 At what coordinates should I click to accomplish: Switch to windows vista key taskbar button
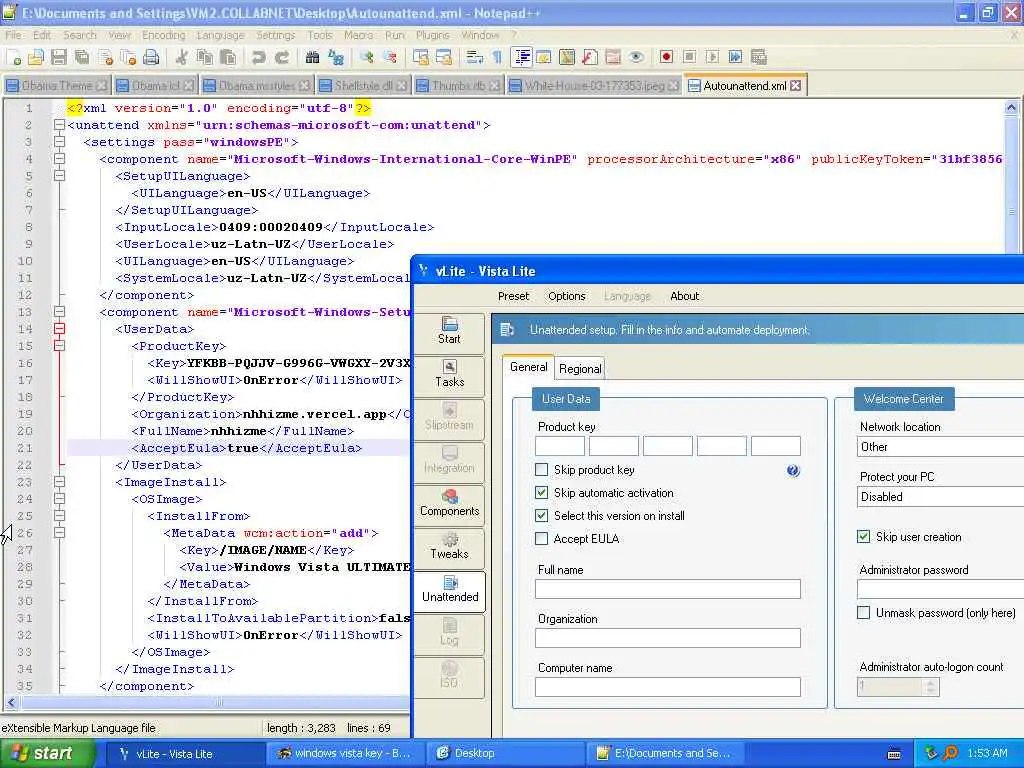coord(345,753)
